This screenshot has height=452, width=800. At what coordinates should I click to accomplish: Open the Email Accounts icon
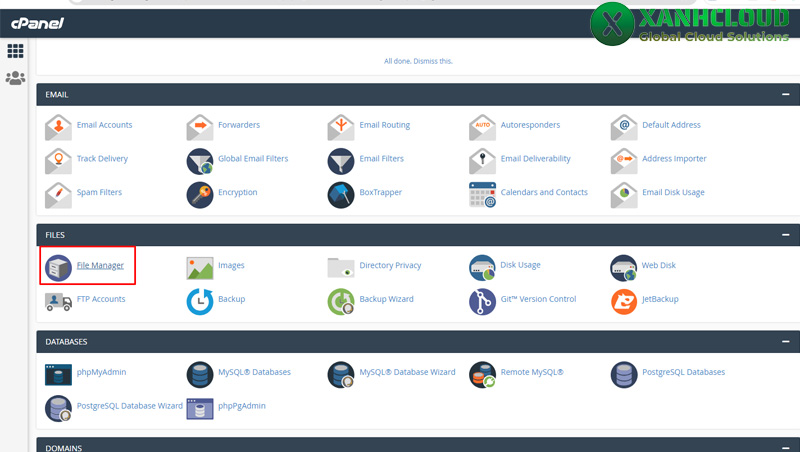(x=58, y=128)
